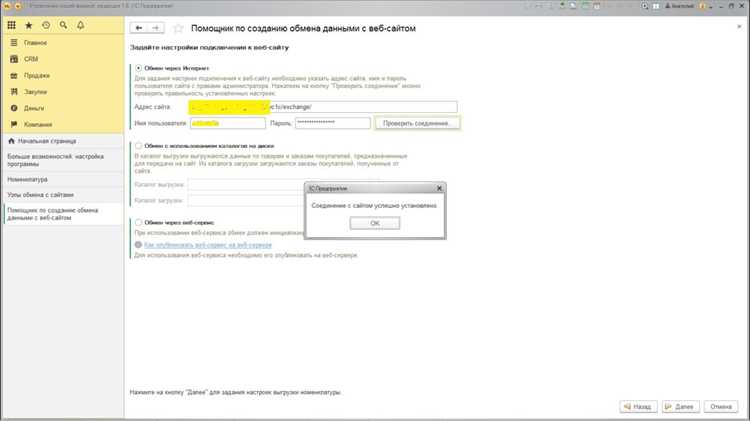The height and width of the screenshot is (421, 750).
Task: Go back with left arrow button
Action: click(x=138, y=28)
